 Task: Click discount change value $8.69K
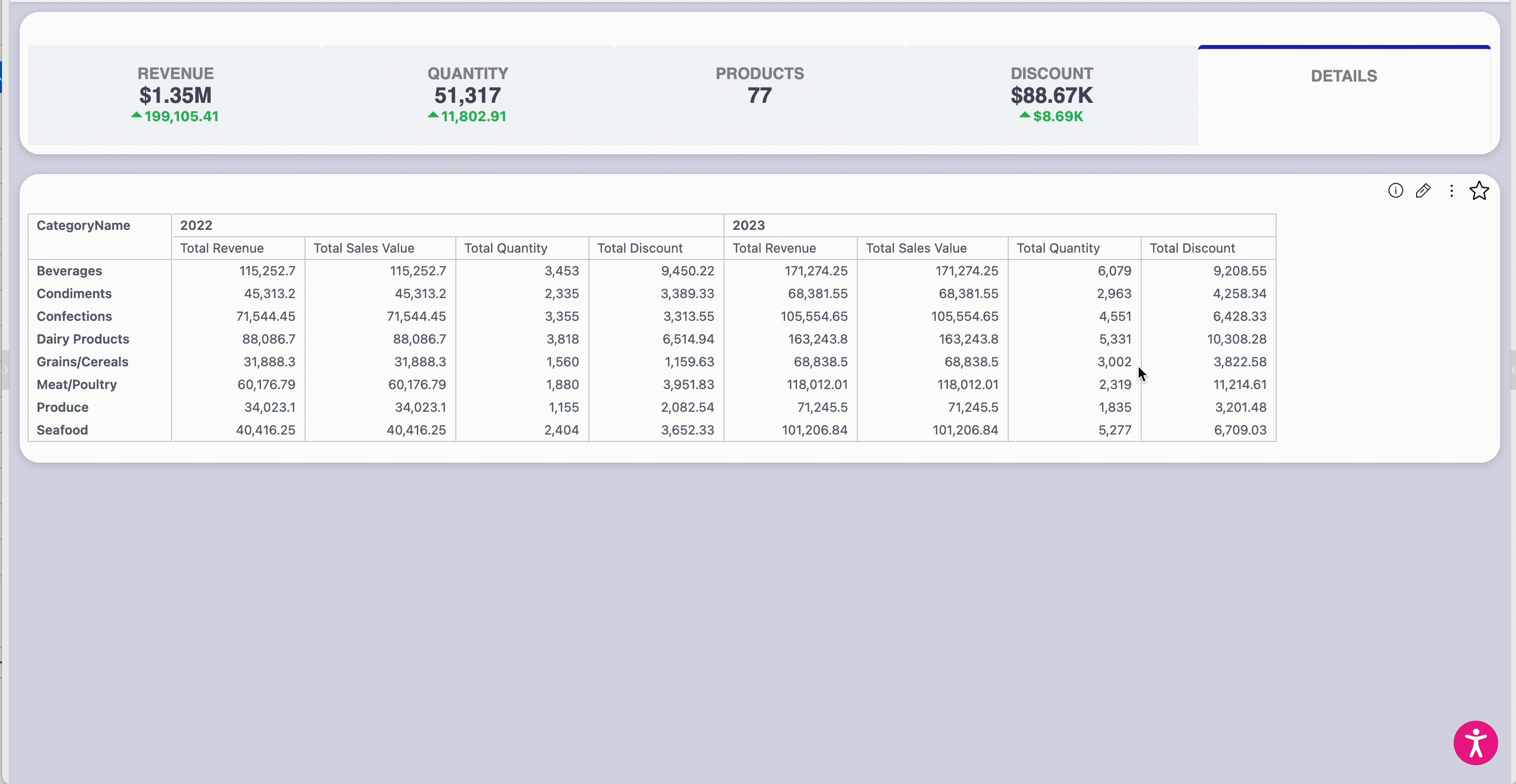1058,117
